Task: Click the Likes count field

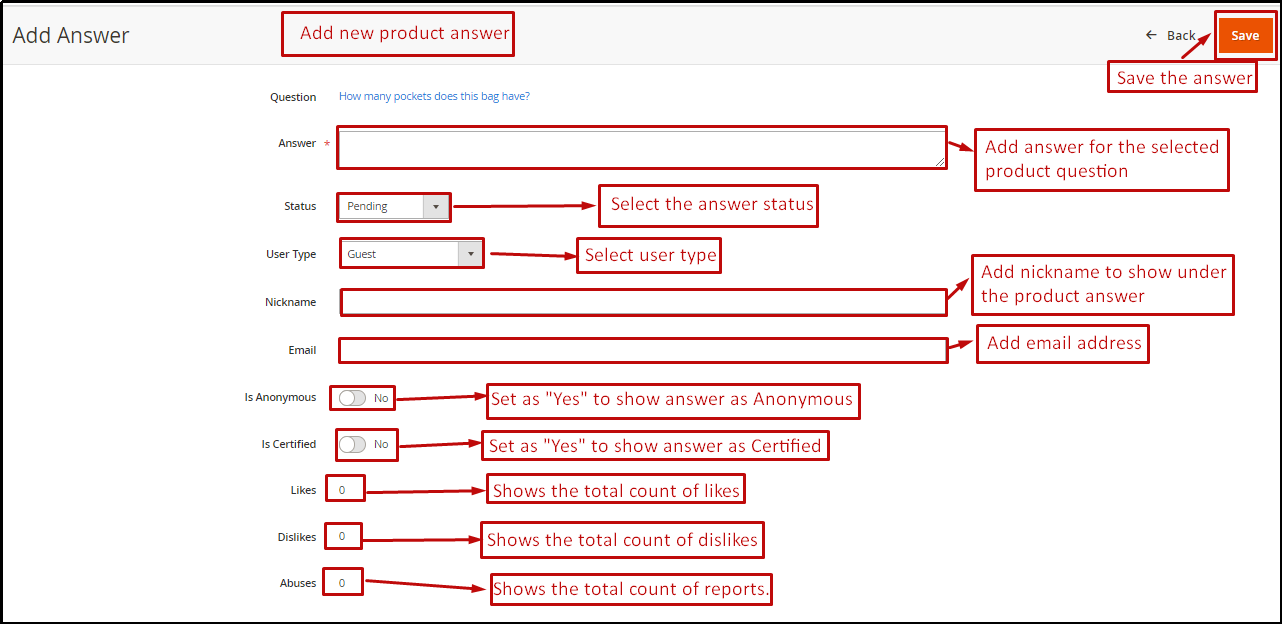Action: pos(345,488)
